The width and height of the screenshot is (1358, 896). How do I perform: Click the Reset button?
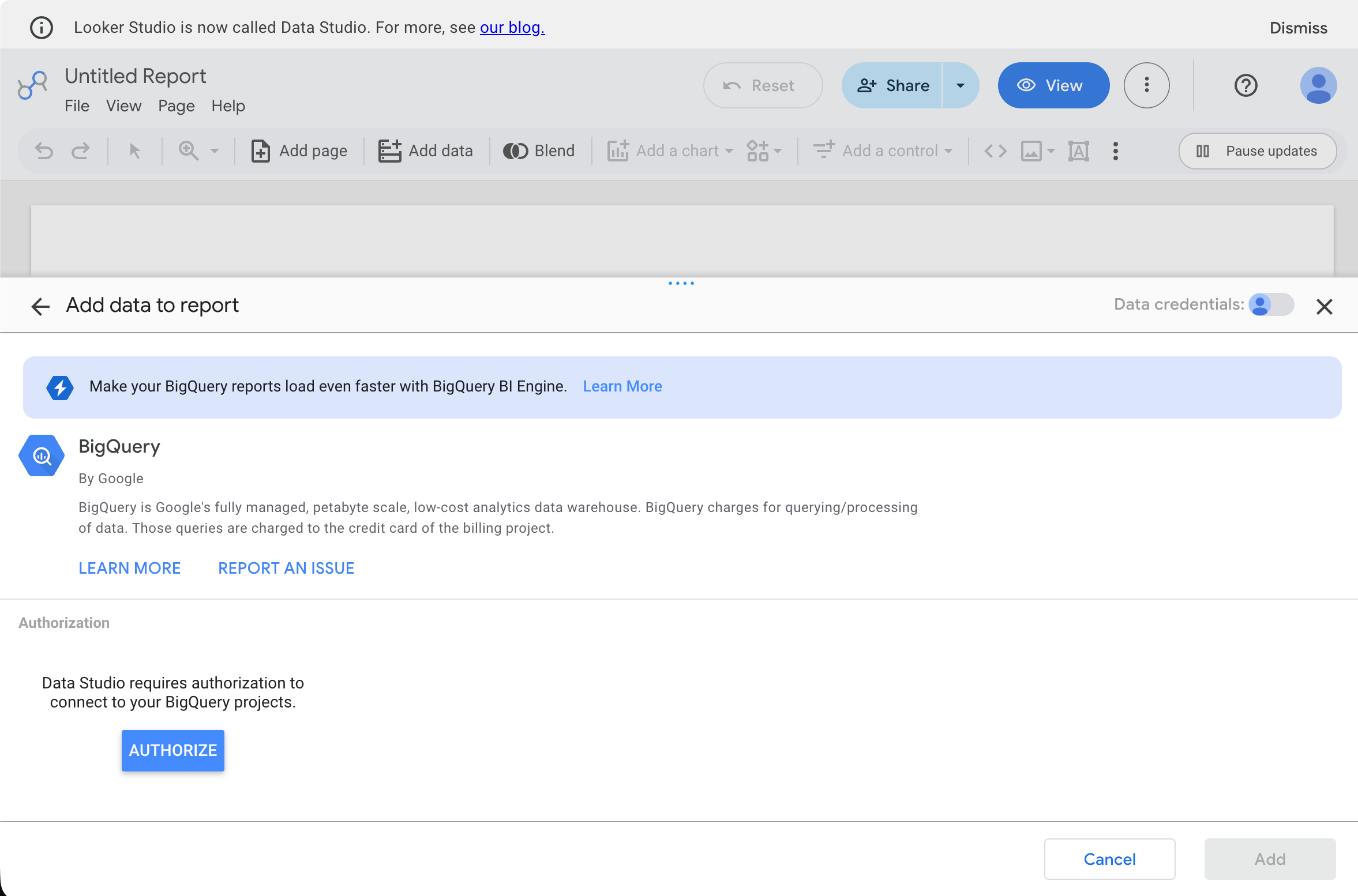pos(763,85)
